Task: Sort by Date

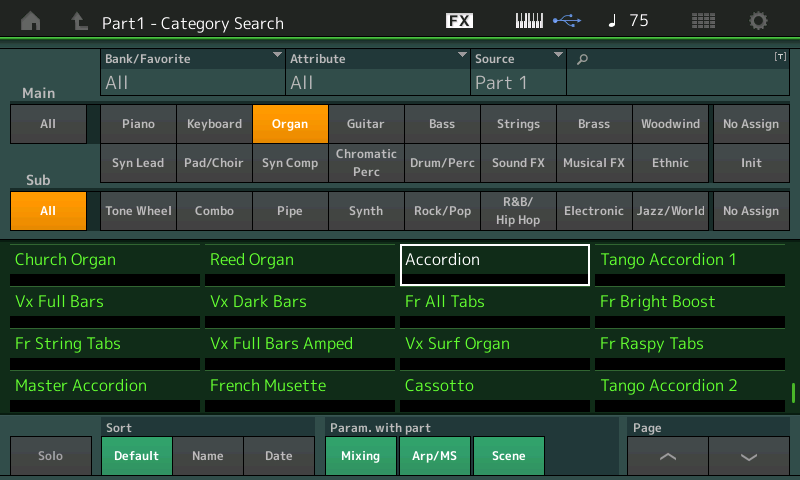Action: coord(279,456)
